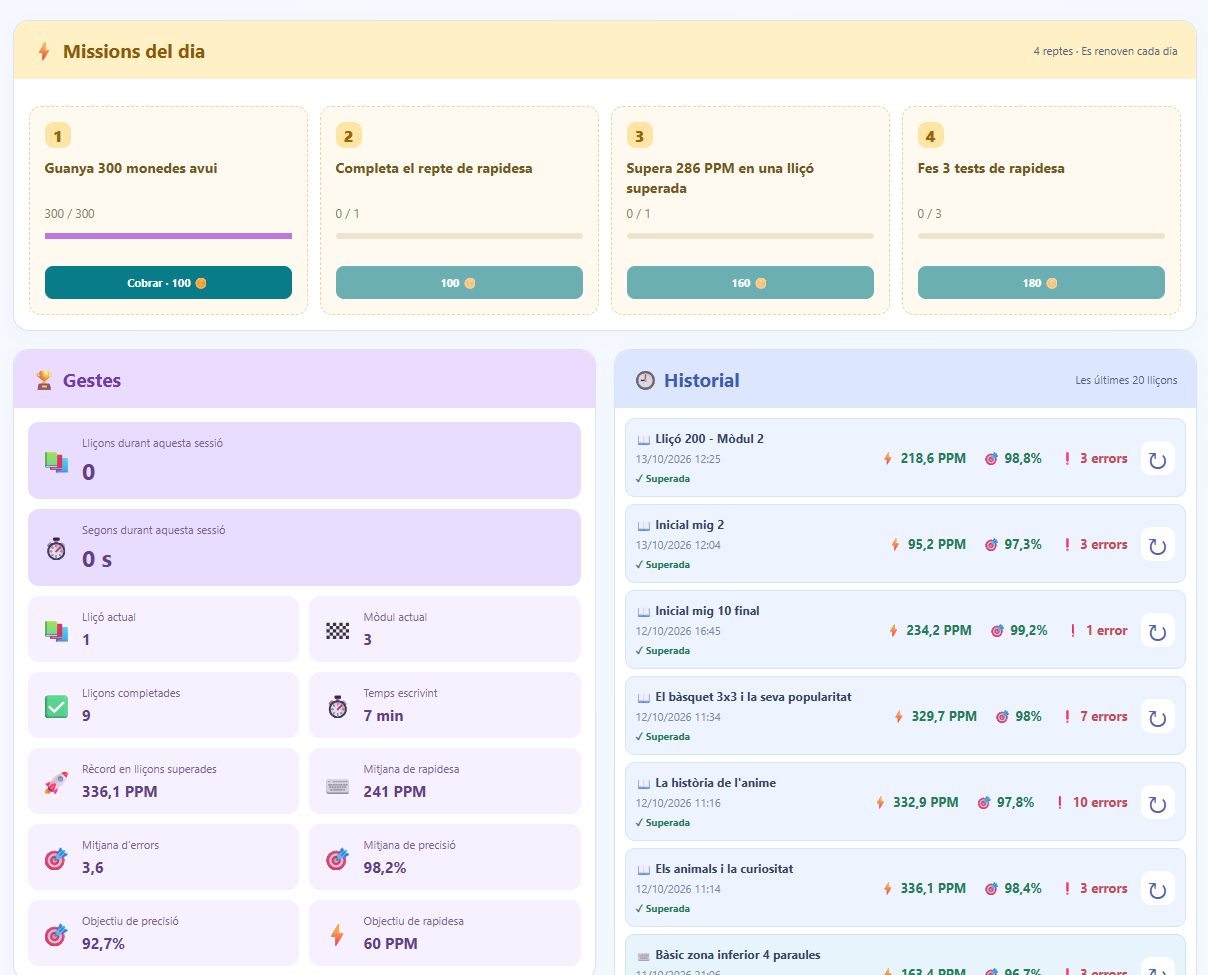Click the keyboard icon for Mitjana de rapidesa
The height and width of the screenshot is (975, 1208).
coord(338,786)
